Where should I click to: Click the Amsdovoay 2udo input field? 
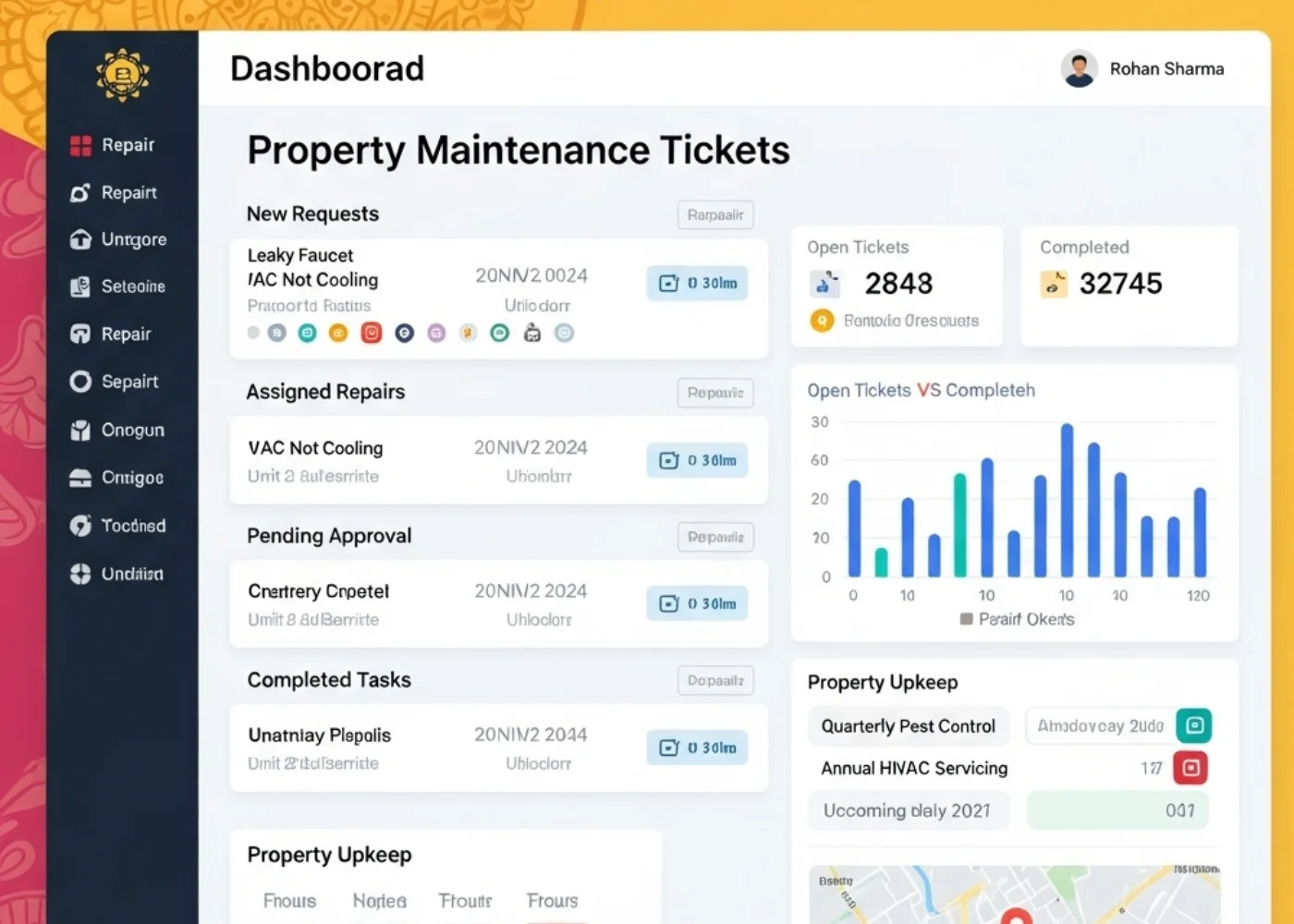pos(1100,726)
